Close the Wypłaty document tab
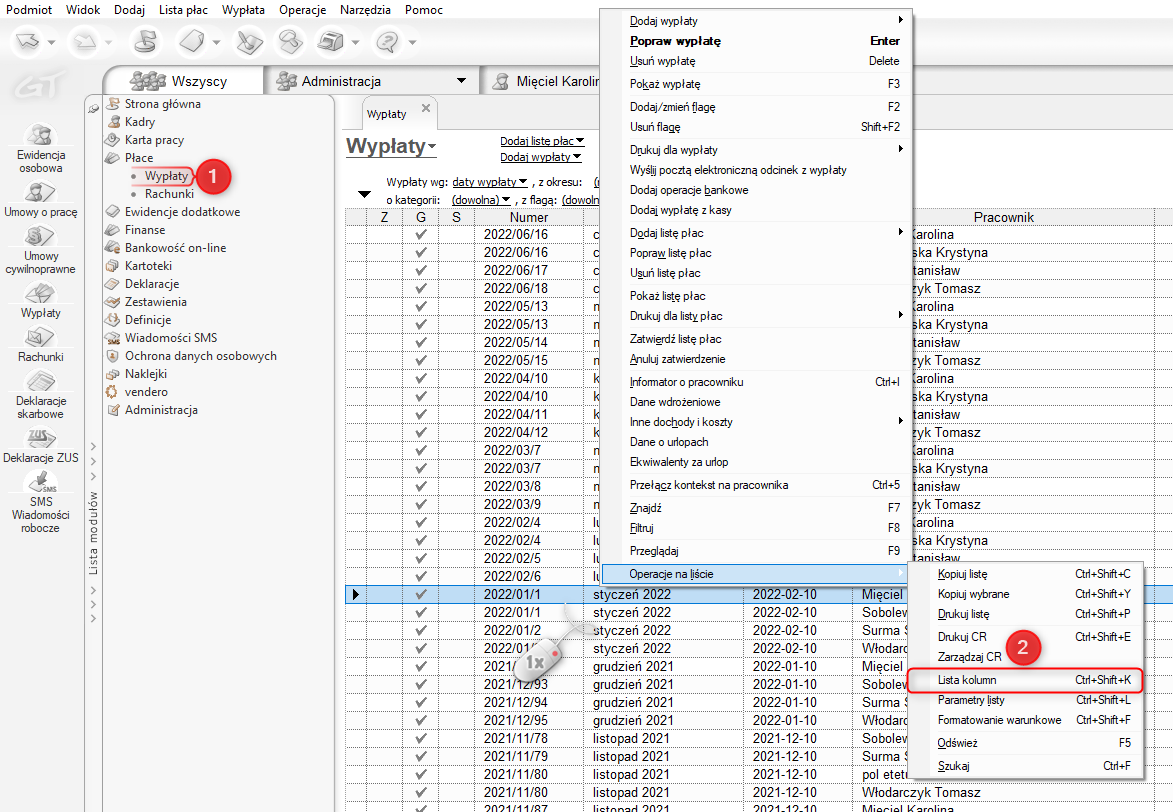 (425, 108)
